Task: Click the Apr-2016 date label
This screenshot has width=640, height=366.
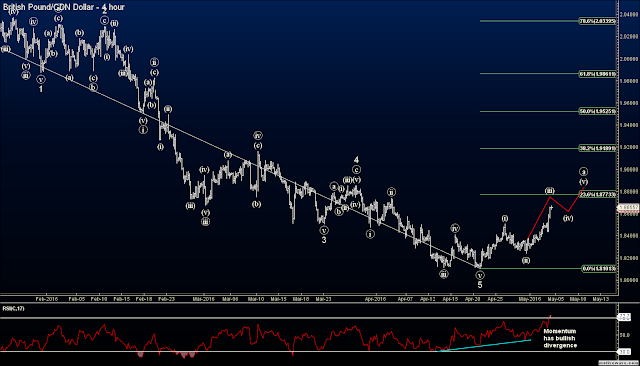Action: click(x=375, y=299)
